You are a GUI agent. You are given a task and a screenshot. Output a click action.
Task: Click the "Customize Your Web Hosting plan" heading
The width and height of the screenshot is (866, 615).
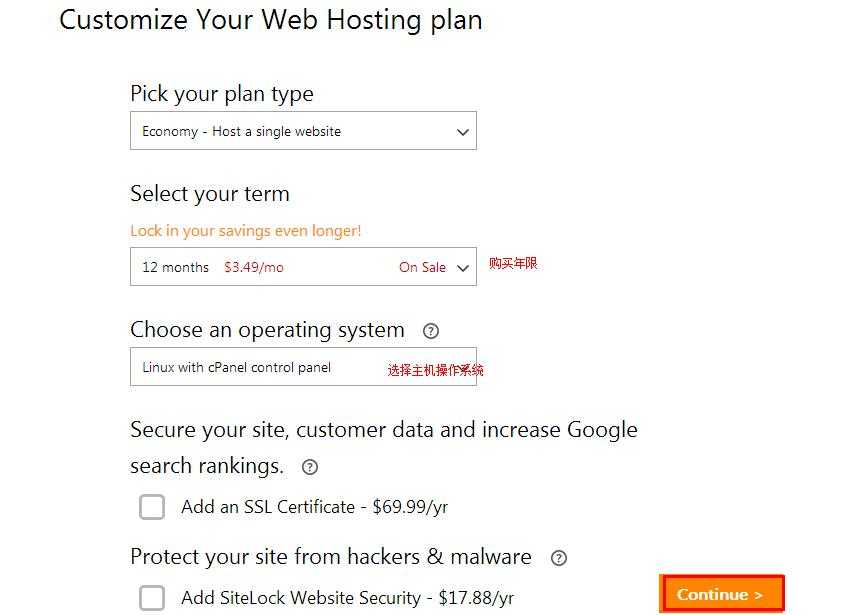(x=270, y=20)
